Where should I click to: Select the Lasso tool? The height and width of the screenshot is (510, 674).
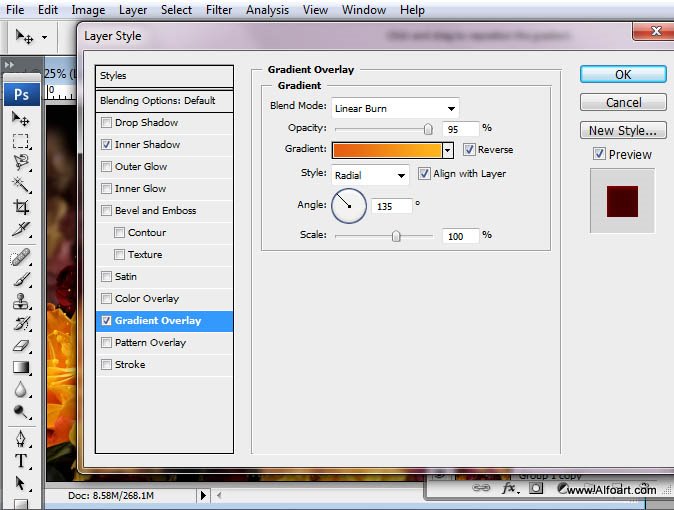click(20, 163)
